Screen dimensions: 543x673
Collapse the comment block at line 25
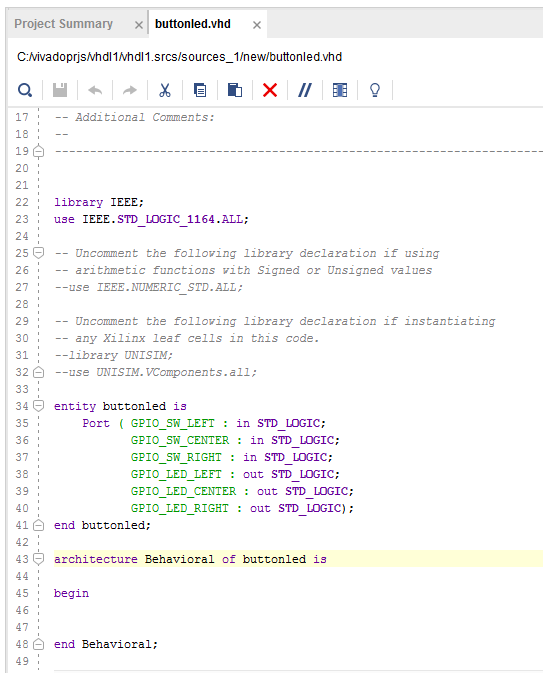coord(39,253)
